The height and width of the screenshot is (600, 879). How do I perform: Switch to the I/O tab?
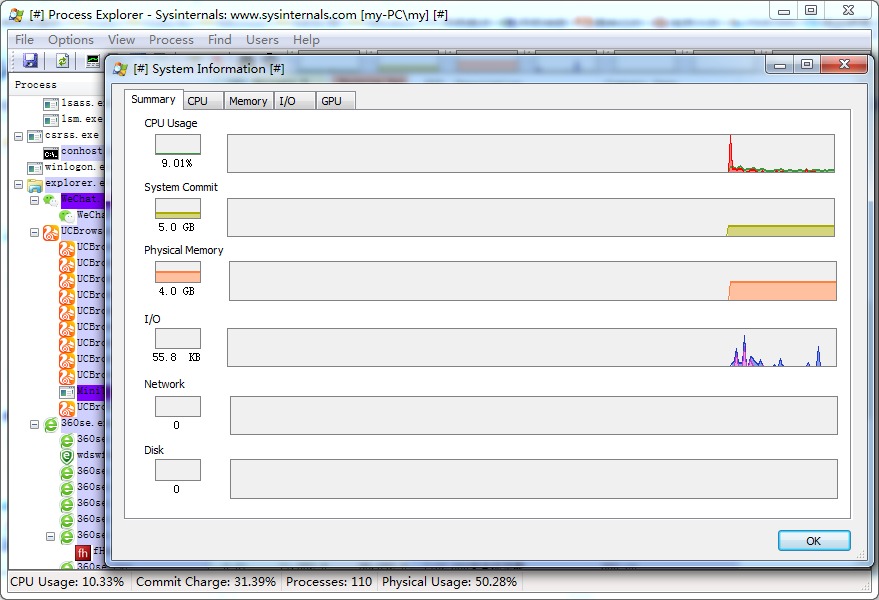(x=295, y=101)
